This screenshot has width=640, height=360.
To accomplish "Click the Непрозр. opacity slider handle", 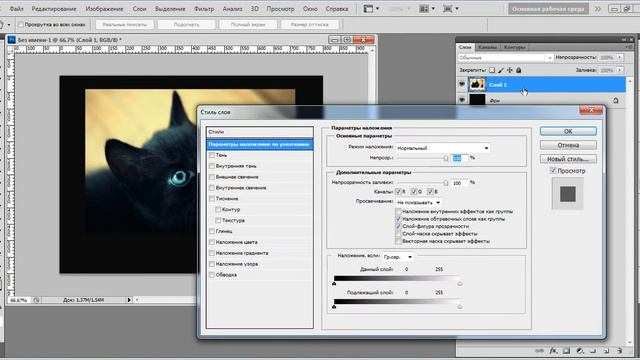I will [x=446, y=158].
